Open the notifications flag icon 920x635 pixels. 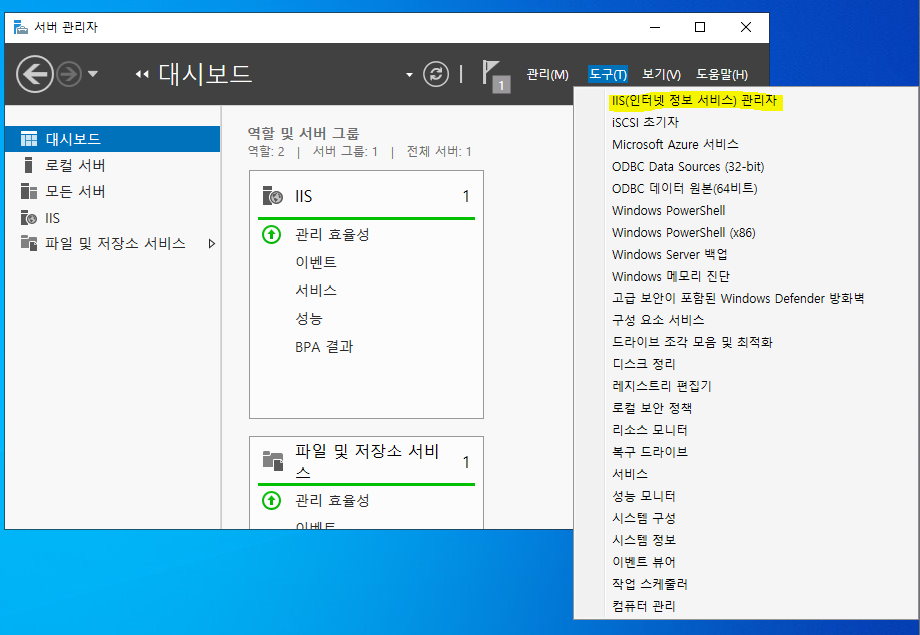tap(496, 76)
